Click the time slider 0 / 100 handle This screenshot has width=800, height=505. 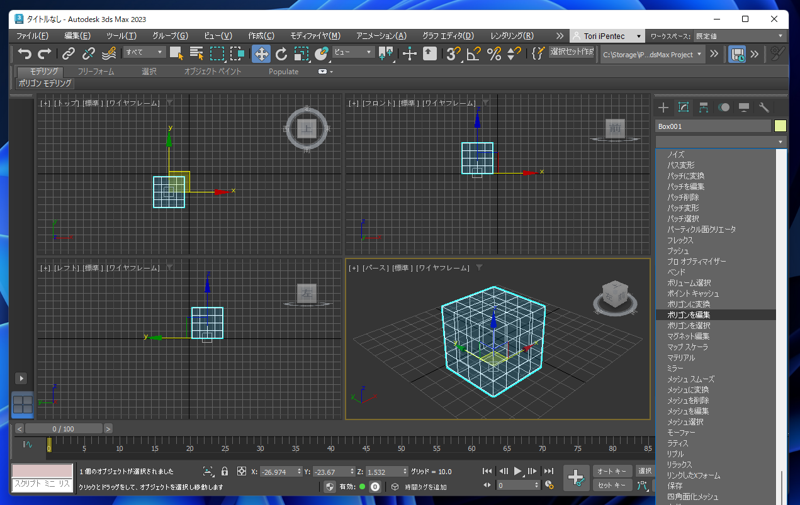[x=63, y=429]
